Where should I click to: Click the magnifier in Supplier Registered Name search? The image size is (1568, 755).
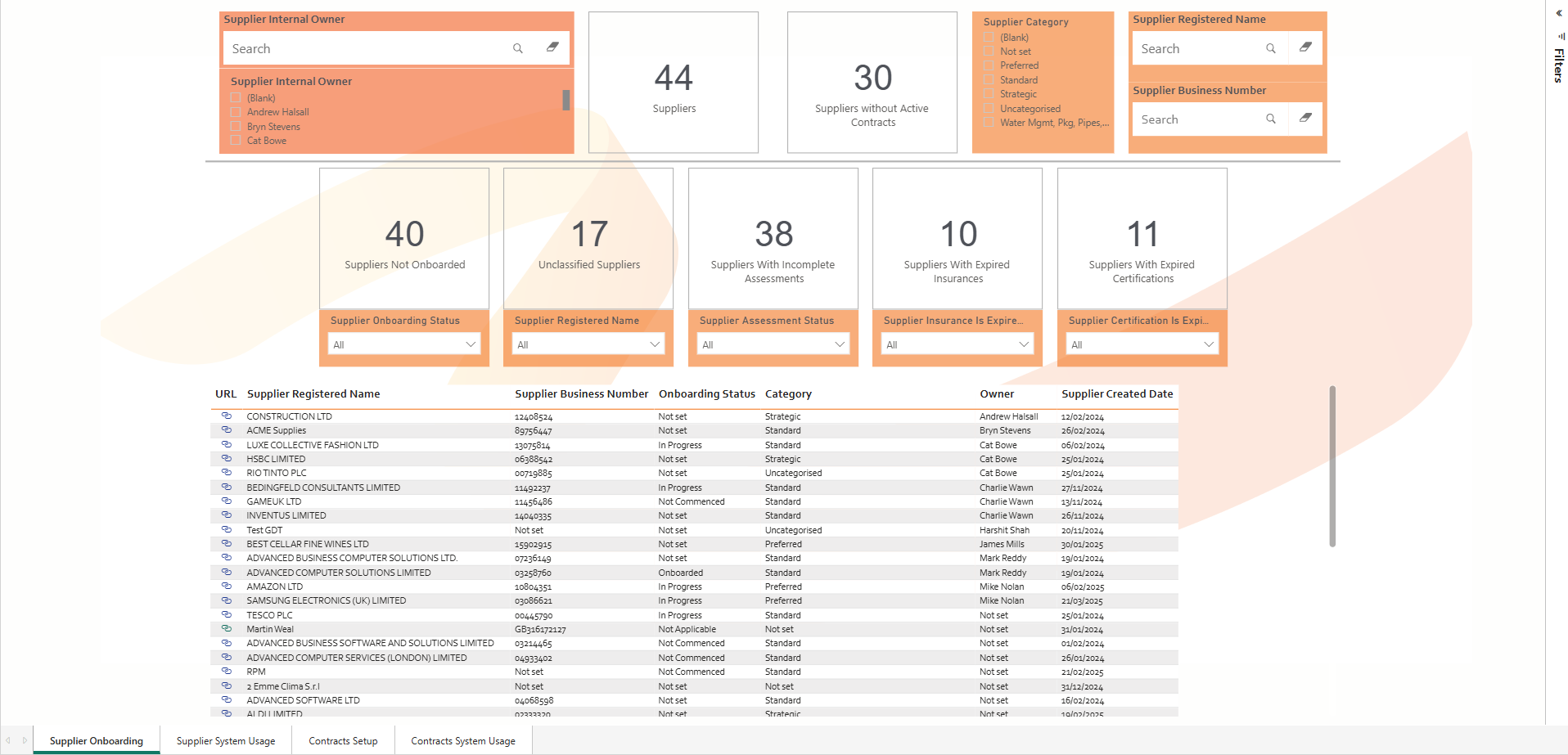pos(1271,48)
